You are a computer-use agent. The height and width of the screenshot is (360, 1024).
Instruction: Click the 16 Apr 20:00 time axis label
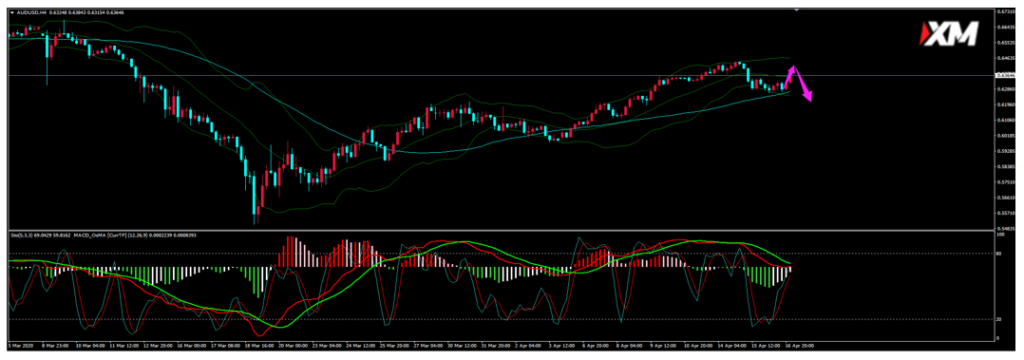click(799, 345)
